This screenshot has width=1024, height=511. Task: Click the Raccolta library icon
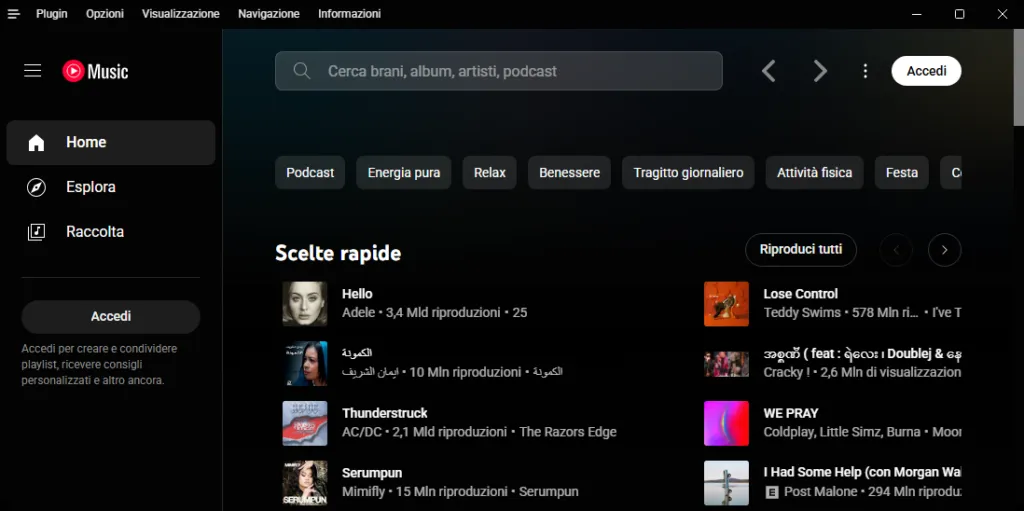pos(37,232)
